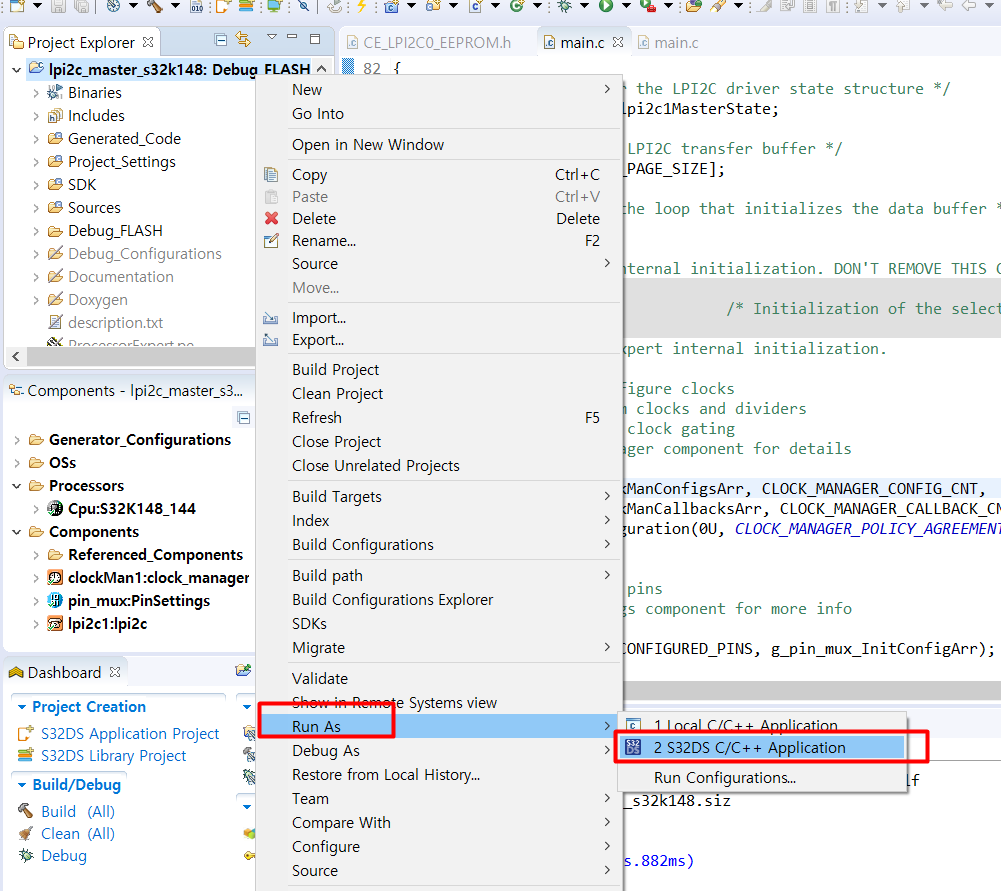Open 'S32DS Application Project' in Dashboard
Screen dimensions: 1001x891
click(119, 733)
